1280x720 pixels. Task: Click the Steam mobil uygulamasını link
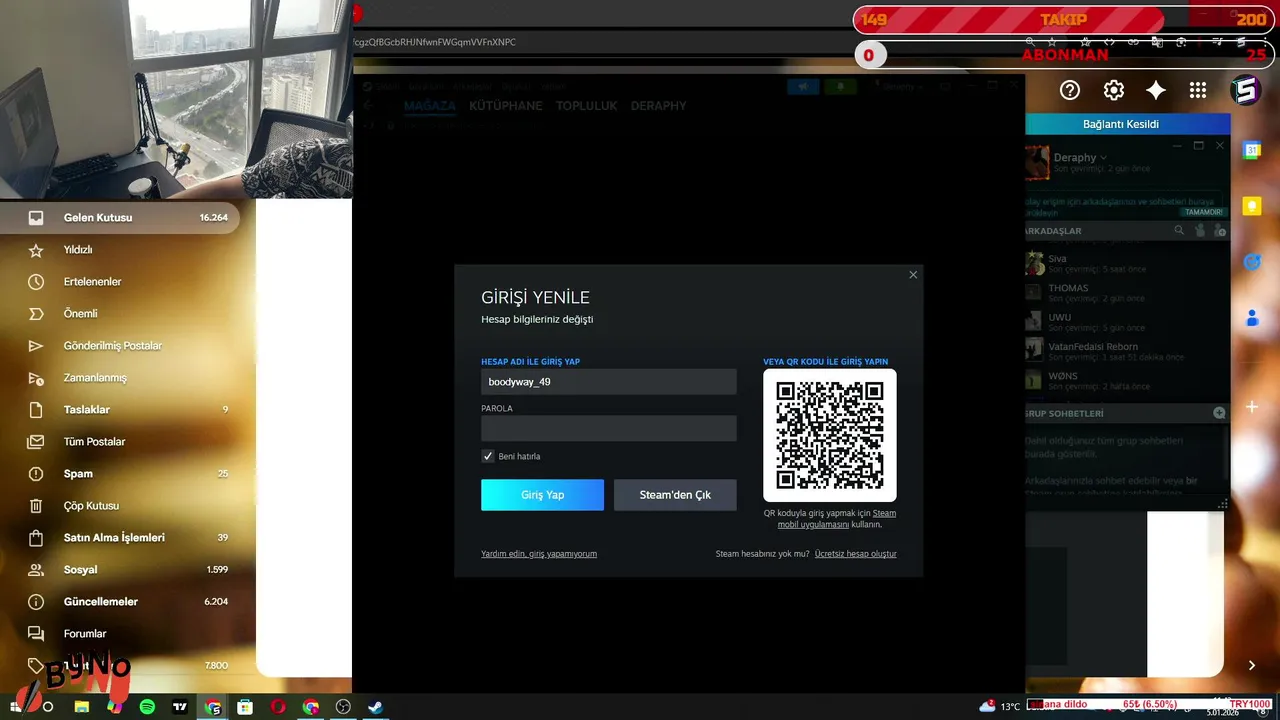pos(814,524)
